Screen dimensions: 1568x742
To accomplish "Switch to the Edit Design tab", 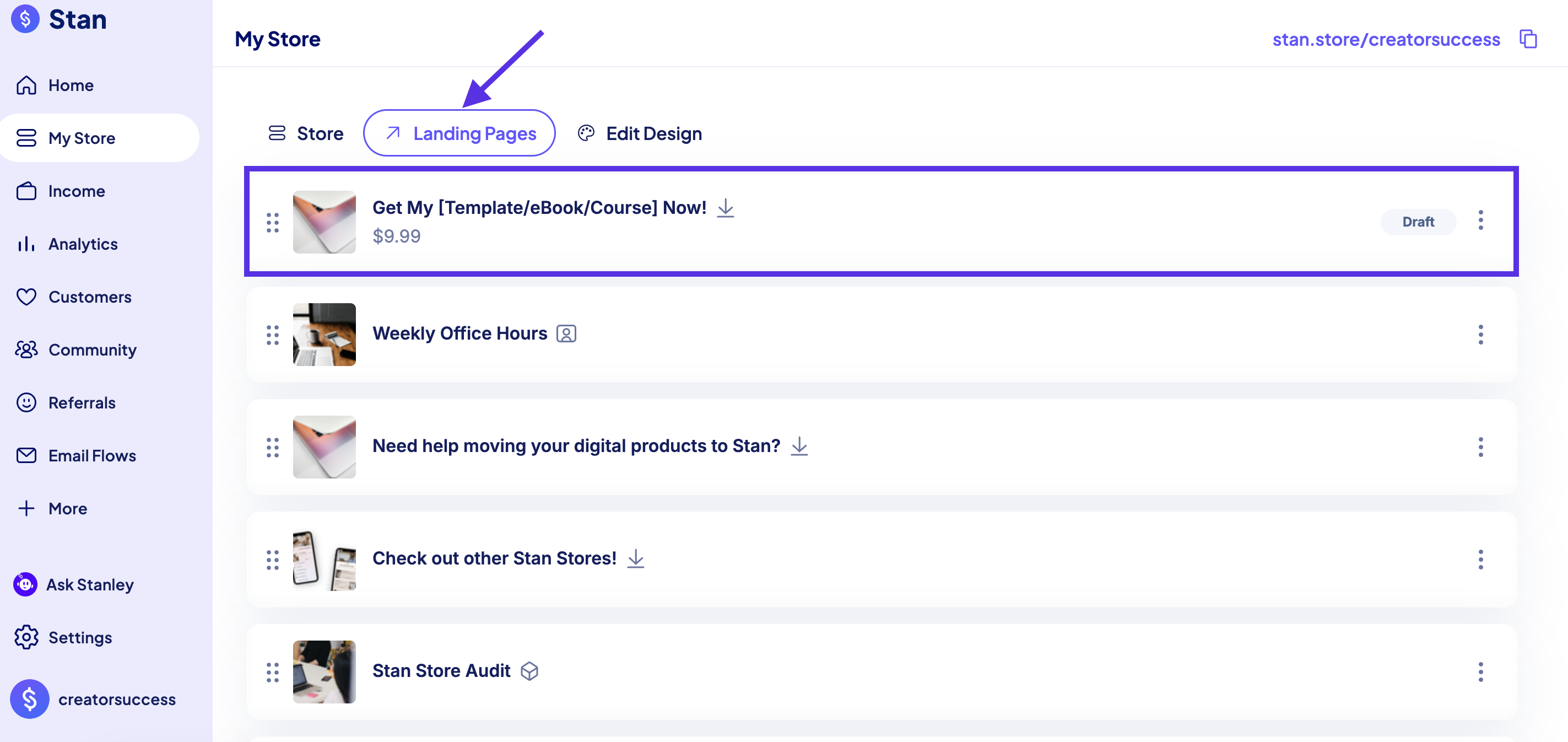I will [639, 133].
